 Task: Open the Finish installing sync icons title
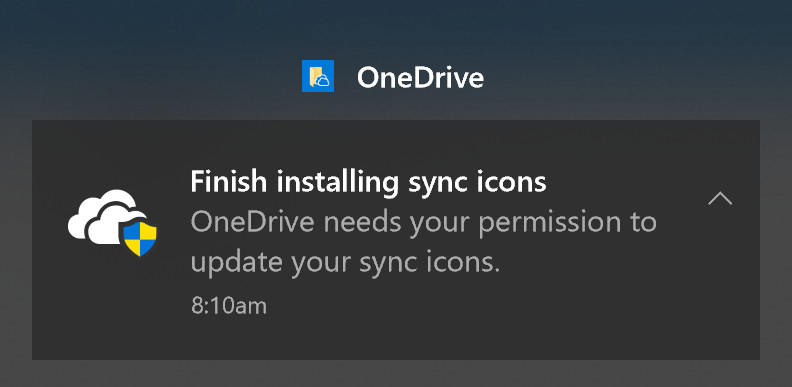tap(368, 182)
